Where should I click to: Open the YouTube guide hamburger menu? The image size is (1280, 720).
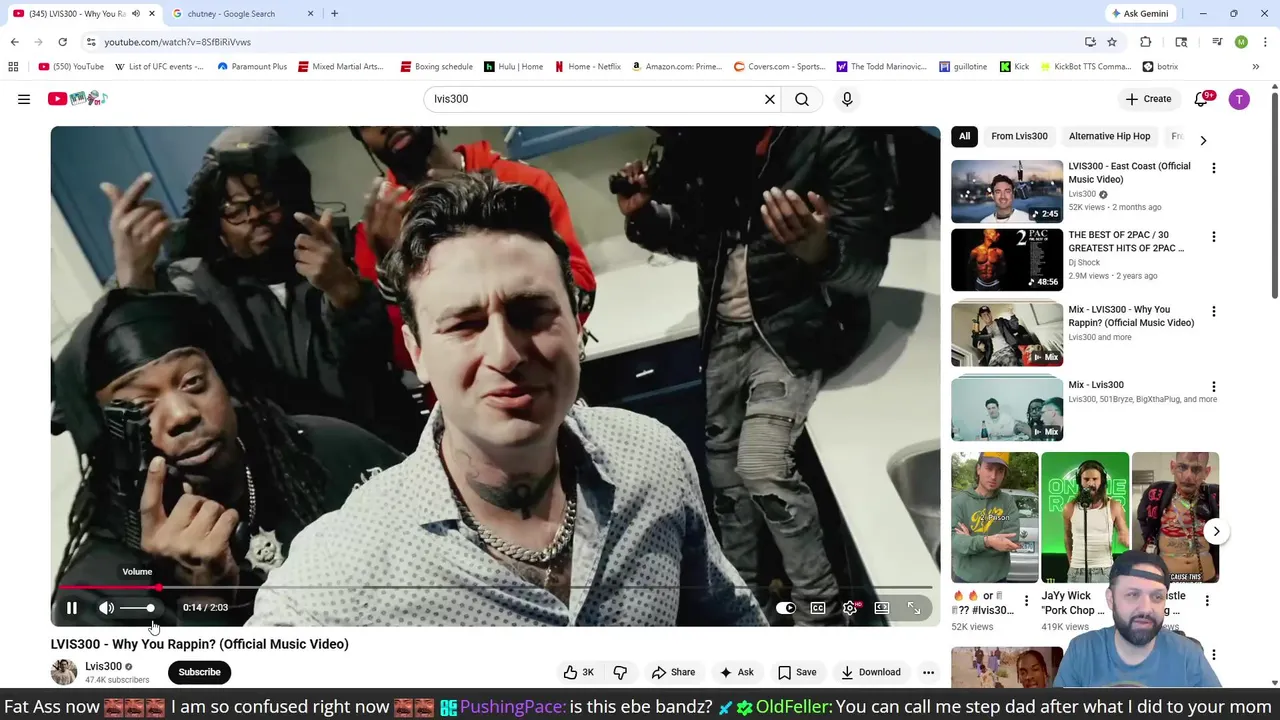[x=24, y=99]
